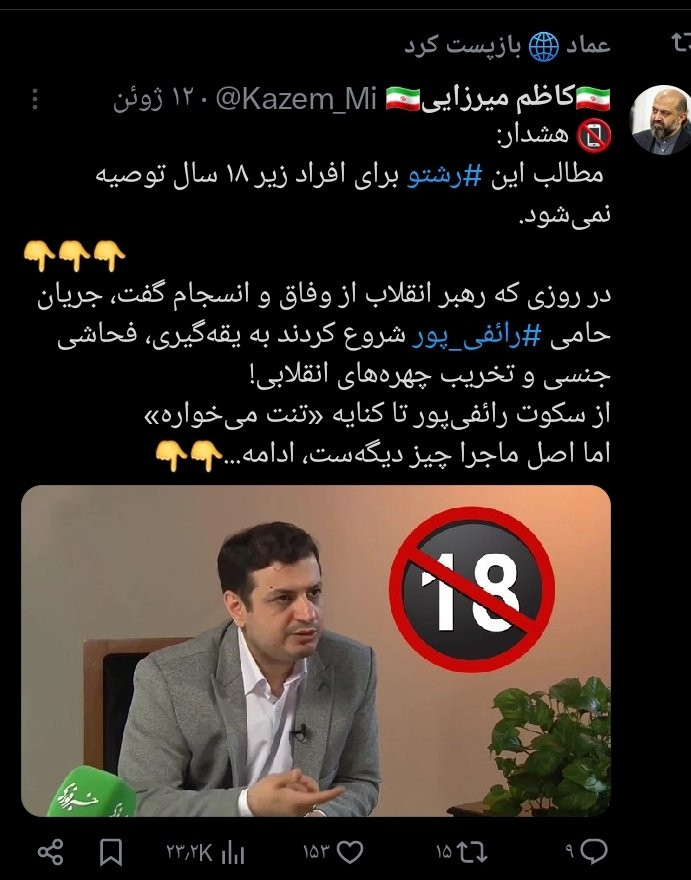This screenshot has height=880, width=691.
Task: Click the author name کاظم میرزایی
Action: 498,99
